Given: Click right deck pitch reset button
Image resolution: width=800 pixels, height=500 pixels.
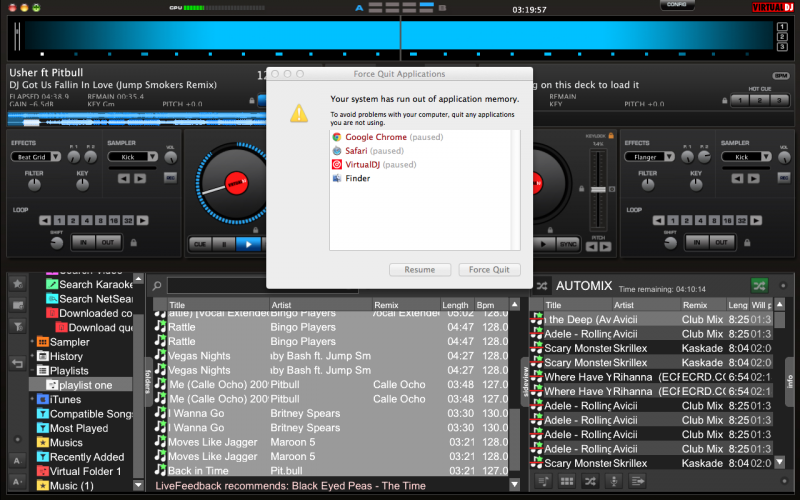Looking at the screenshot, I should (x=612, y=189).
